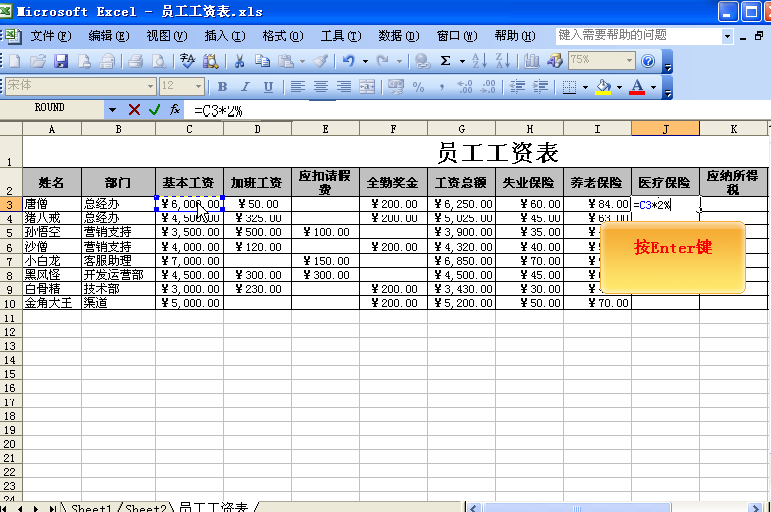Launch the Chart Wizard
Image resolution: width=771 pixels, height=512 pixels.
point(531,61)
